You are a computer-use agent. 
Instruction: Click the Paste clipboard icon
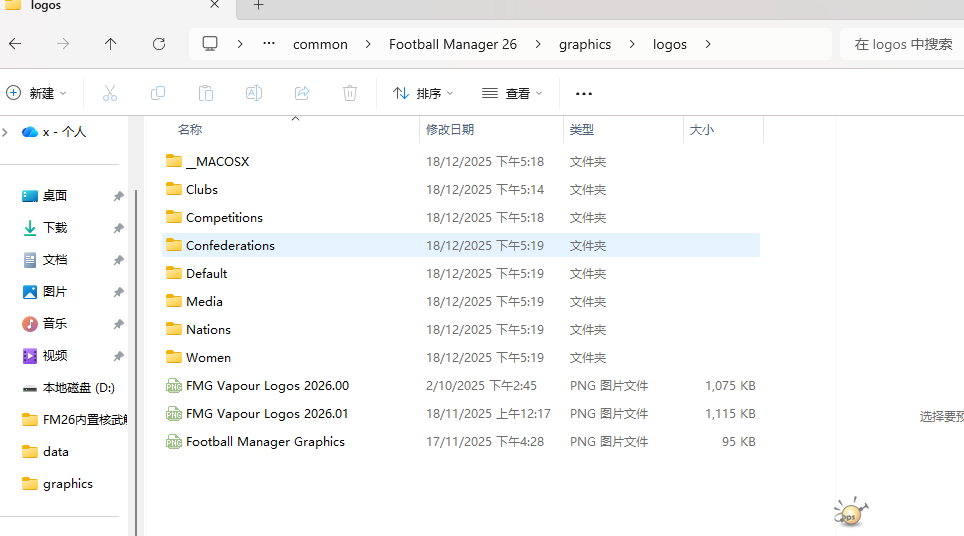[x=206, y=93]
